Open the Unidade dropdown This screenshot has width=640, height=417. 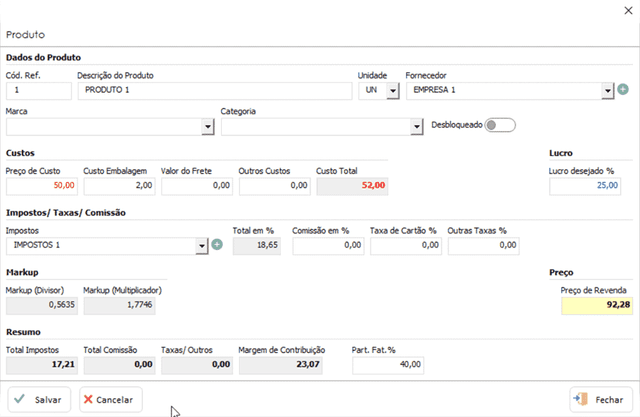[x=393, y=91]
